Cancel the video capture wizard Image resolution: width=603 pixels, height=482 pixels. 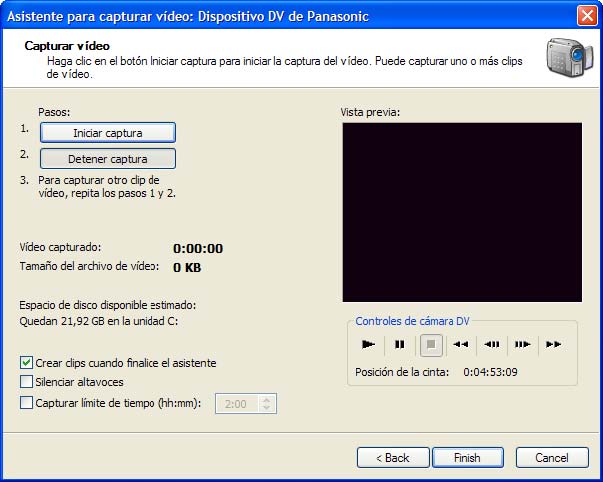[x=552, y=457]
